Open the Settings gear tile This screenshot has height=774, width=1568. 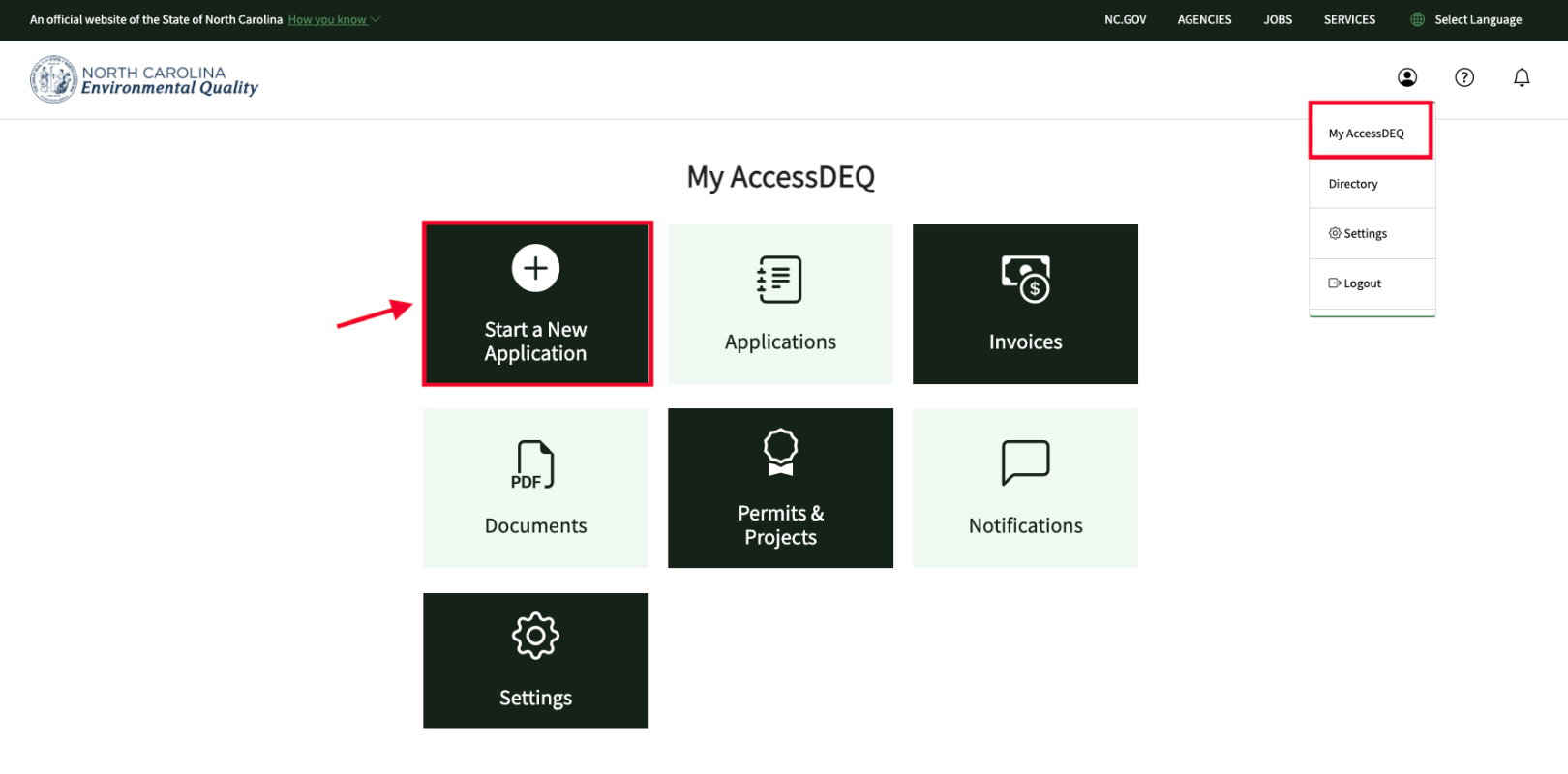click(535, 660)
